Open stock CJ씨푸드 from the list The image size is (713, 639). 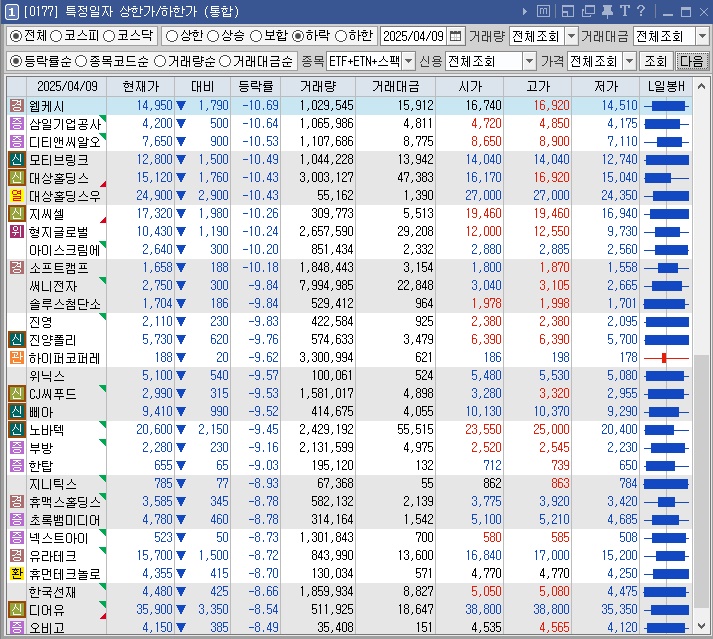click(53, 394)
